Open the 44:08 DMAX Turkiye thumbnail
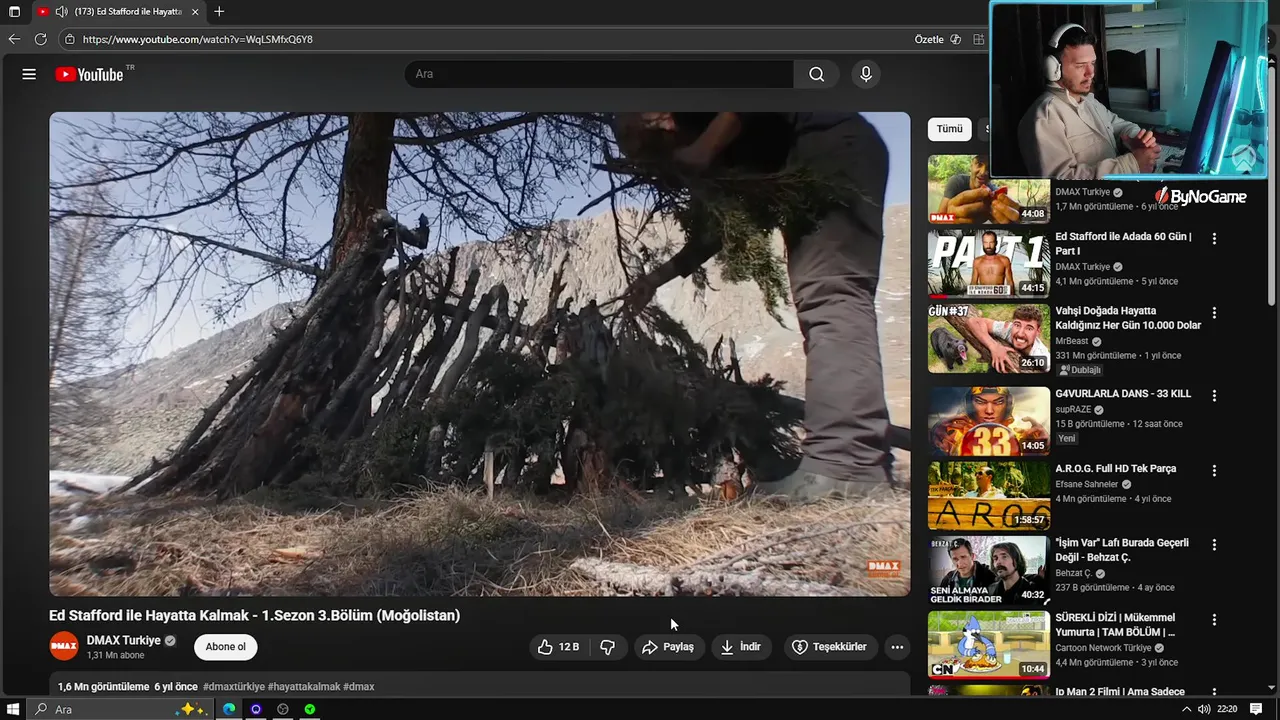 tap(989, 190)
